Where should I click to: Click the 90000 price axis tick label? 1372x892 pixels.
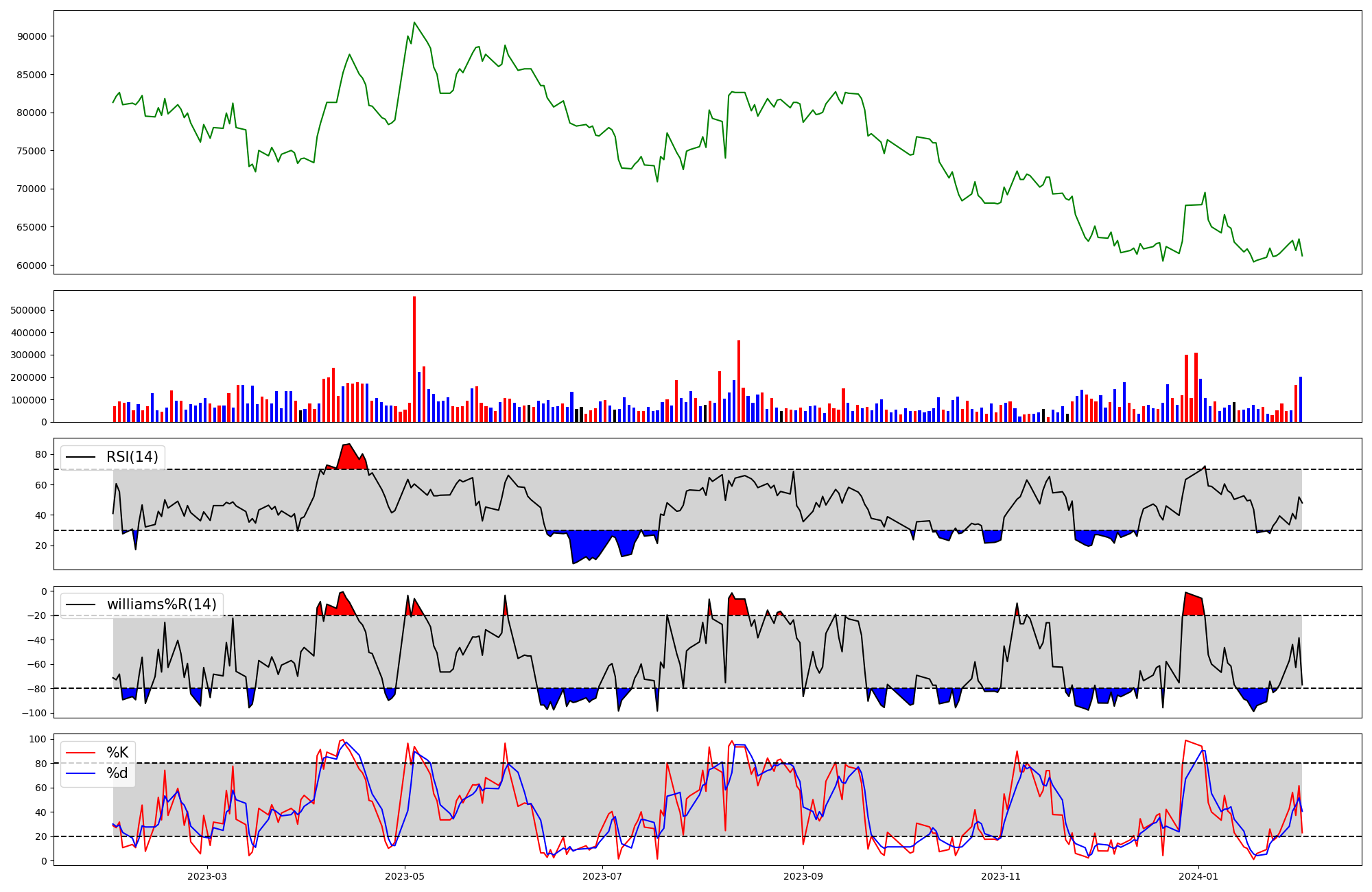coord(32,36)
